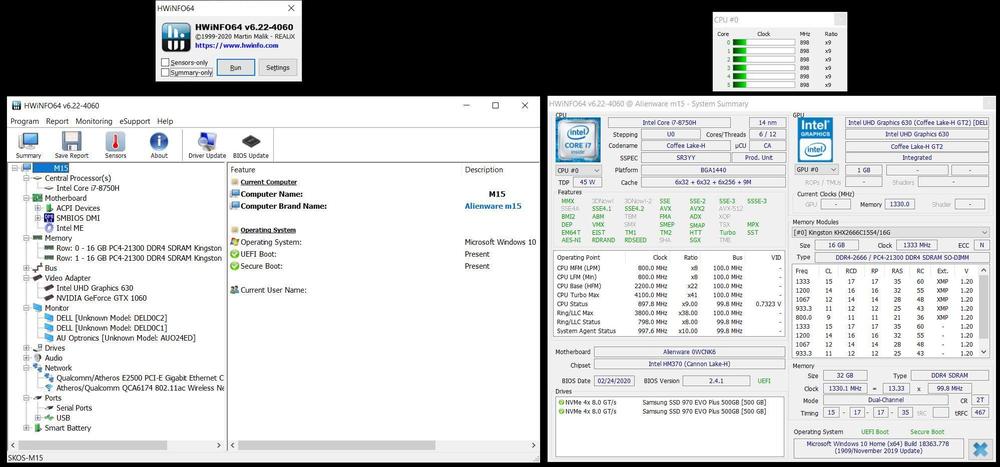Open the eSupport menu
Image resolution: width=1000 pixels, height=467 pixels.
pos(134,121)
